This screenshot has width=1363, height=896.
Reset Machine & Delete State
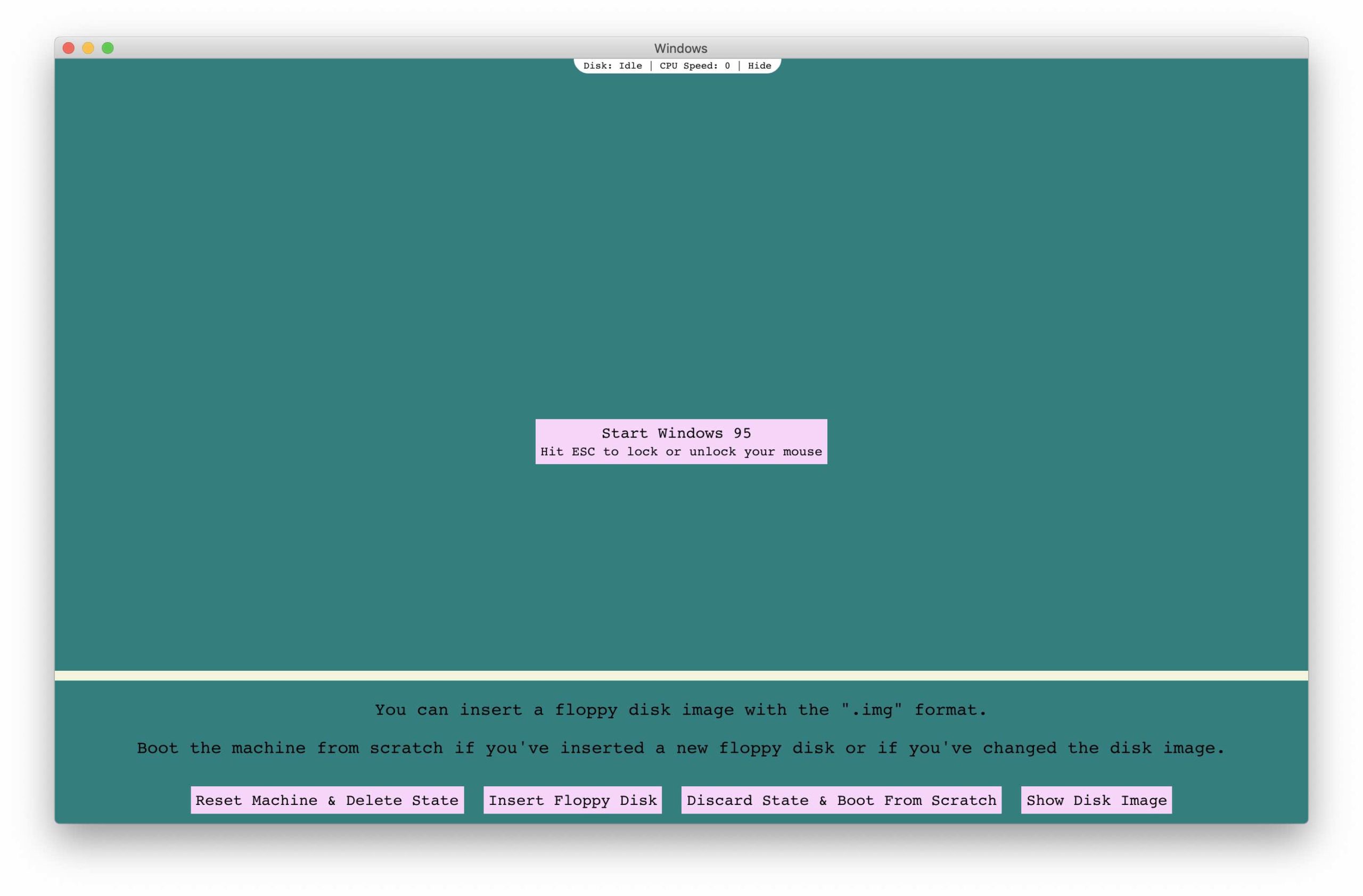pyautogui.click(x=327, y=800)
